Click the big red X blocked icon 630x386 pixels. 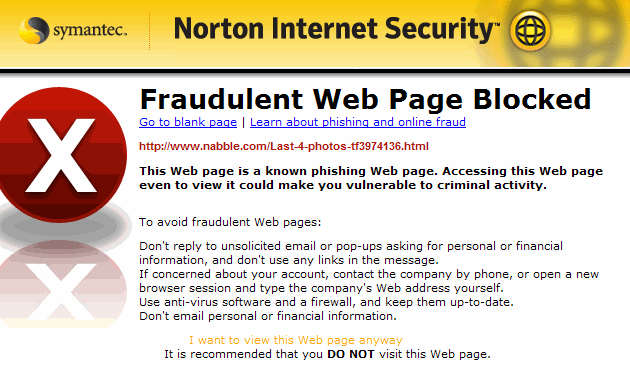click(62, 155)
